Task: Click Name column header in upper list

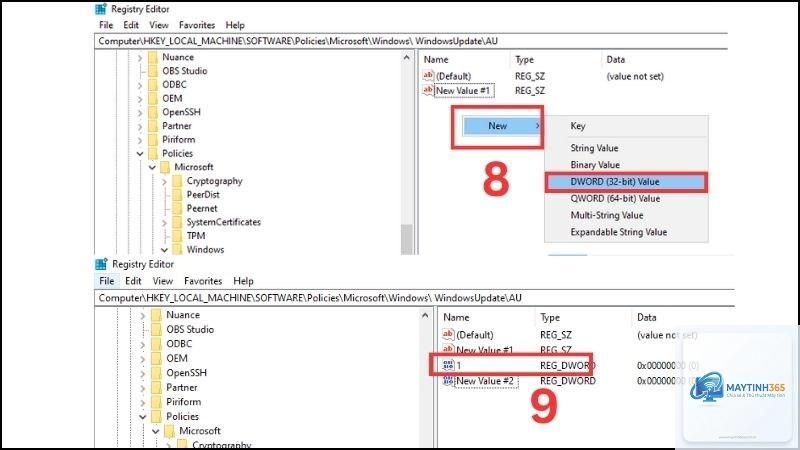Action: point(436,60)
